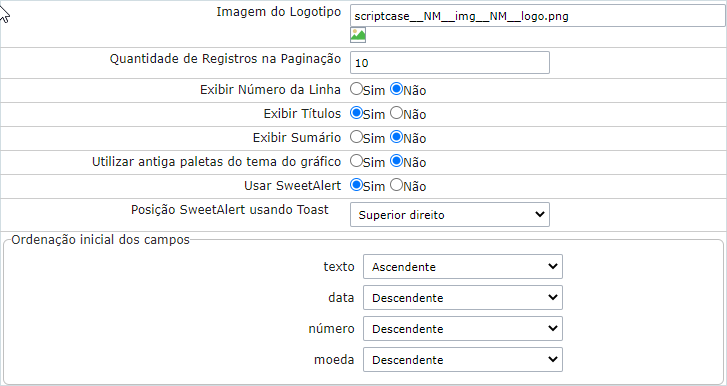This screenshot has height=386, width=727.
Task: Choose Não for antiga paletas do gráfico
Action: [396, 161]
